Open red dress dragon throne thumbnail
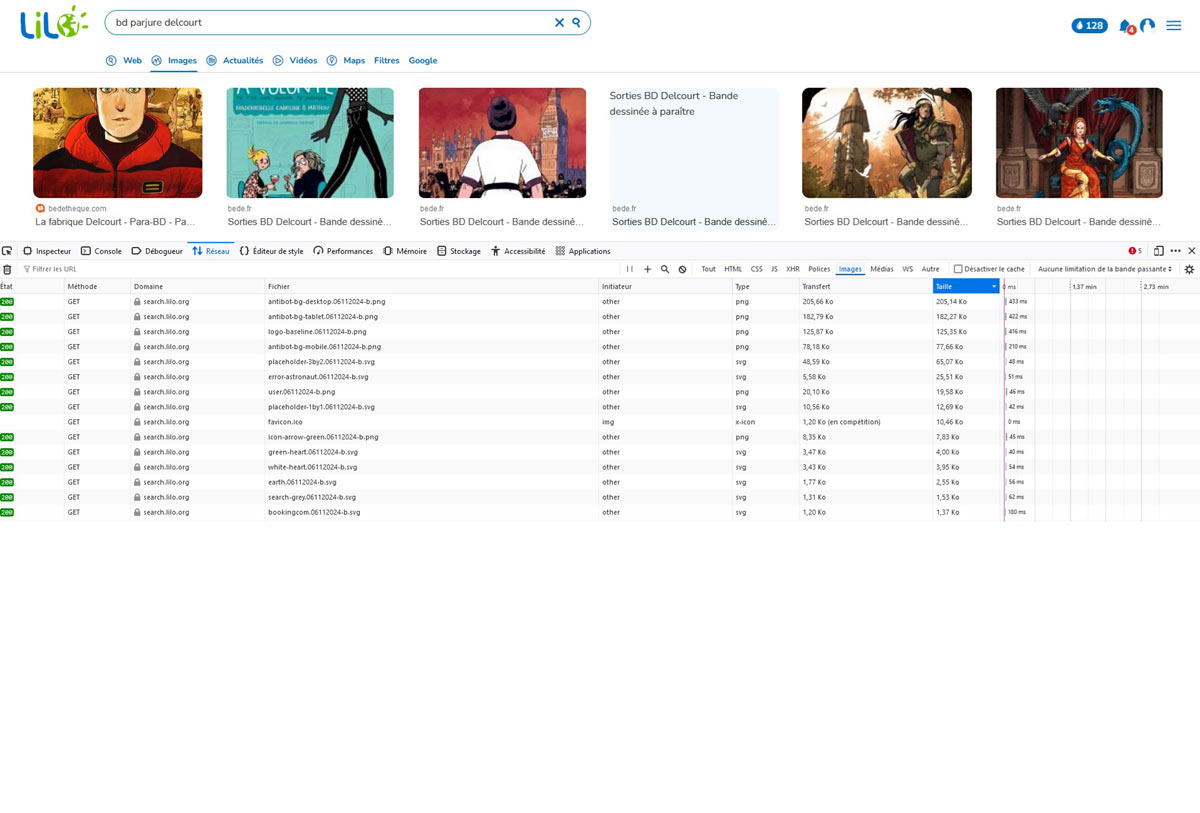The height and width of the screenshot is (813, 1200). click(x=1079, y=143)
